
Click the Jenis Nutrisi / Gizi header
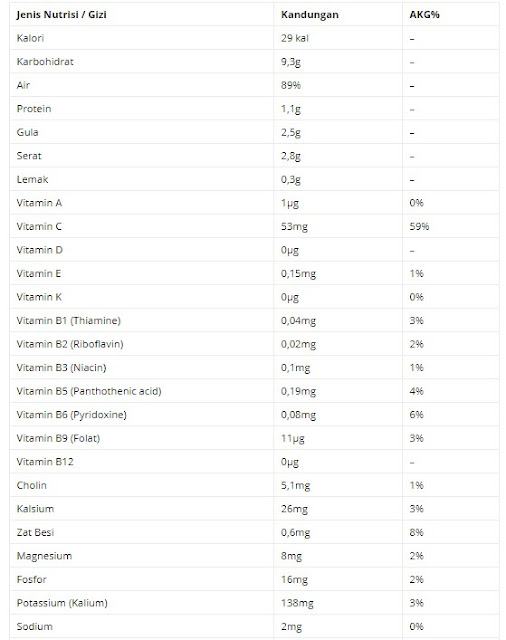tap(62, 15)
